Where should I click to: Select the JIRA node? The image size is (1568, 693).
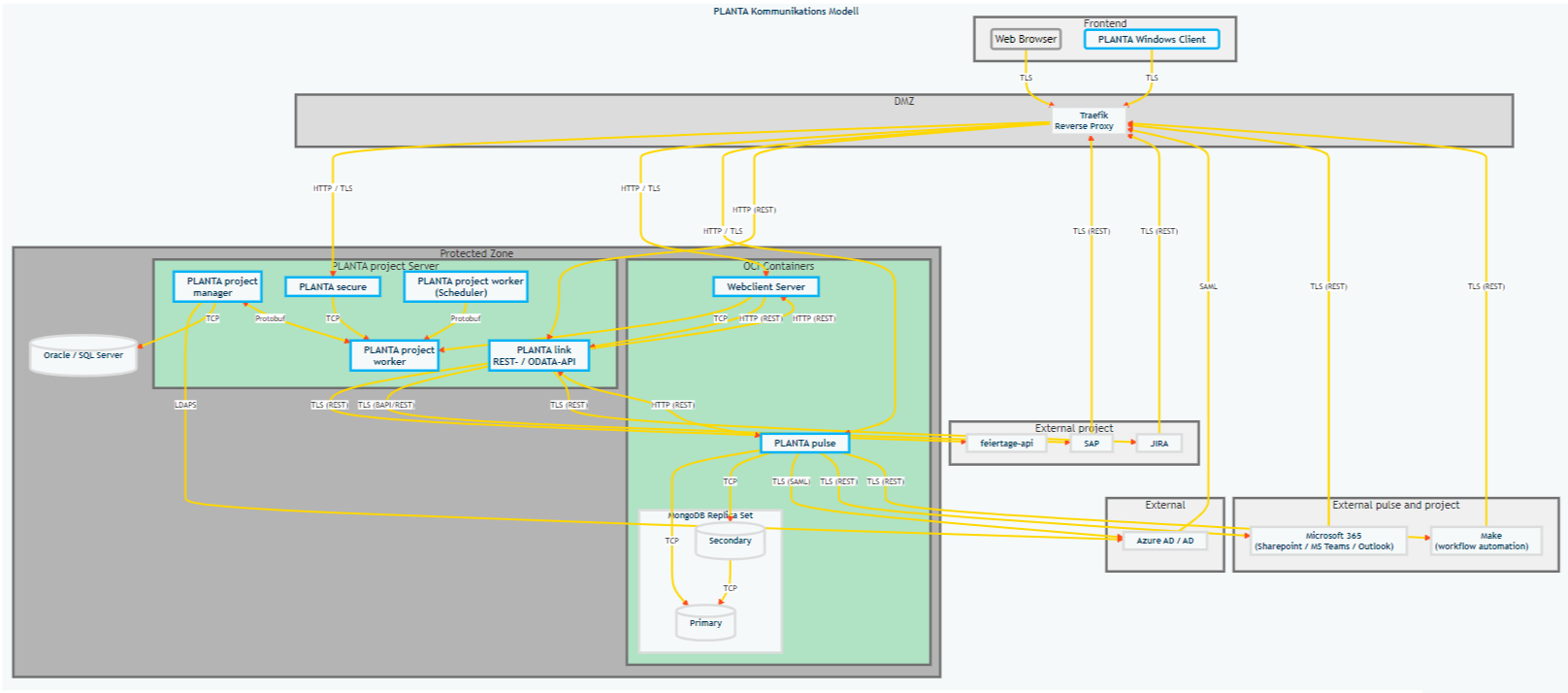[1160, 444]
